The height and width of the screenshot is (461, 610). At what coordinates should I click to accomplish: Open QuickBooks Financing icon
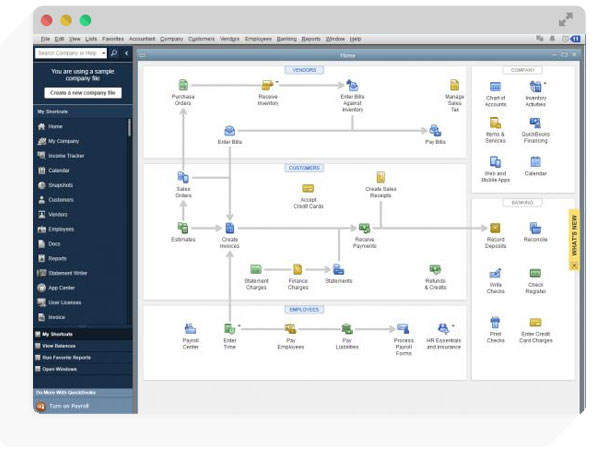535,123
